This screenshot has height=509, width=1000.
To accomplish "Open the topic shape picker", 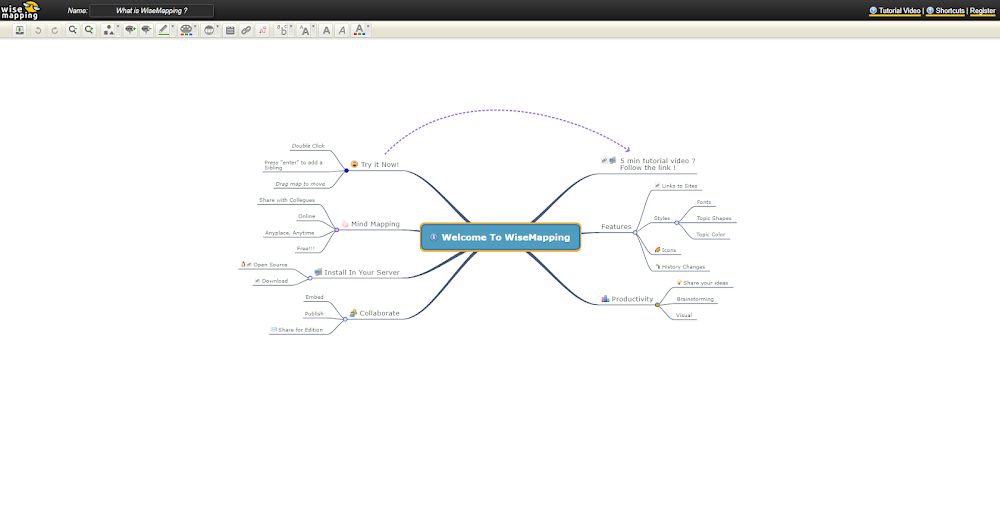I will click(x=110, y=30).
